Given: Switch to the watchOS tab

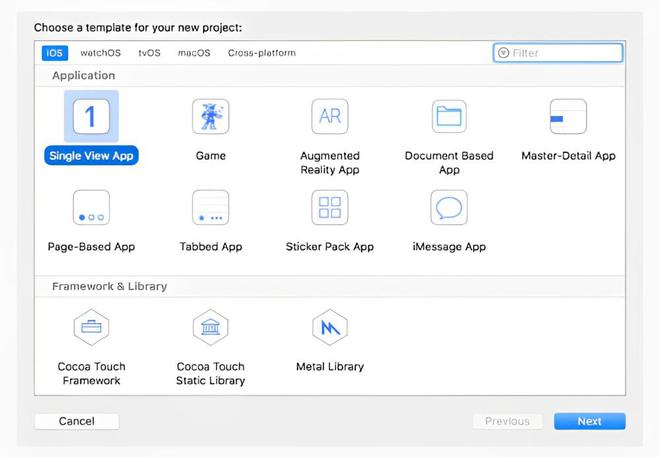Looking at the screenshot, I should coord(101,53).
